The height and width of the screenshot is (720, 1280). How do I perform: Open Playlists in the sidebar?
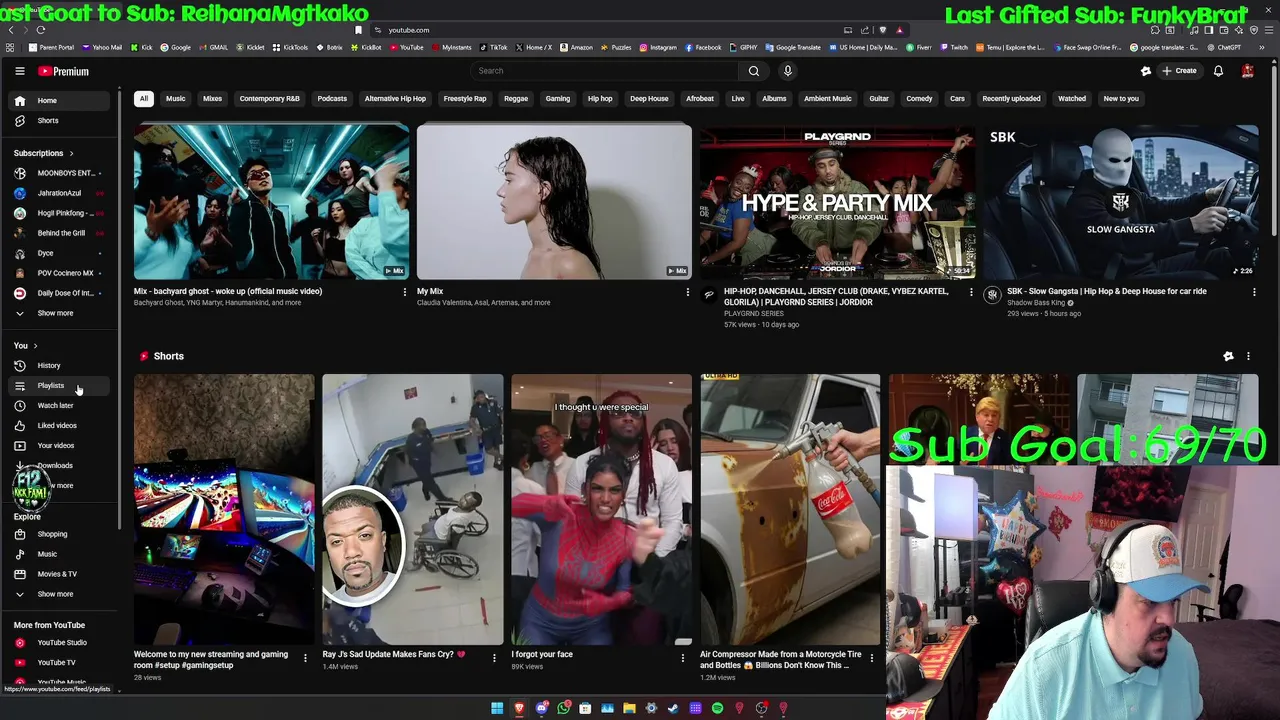pos(60,385)
